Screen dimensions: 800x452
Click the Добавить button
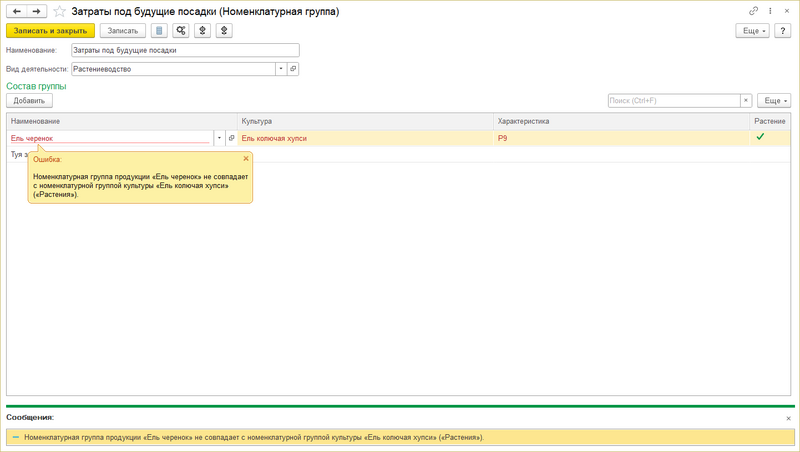click(x=29, y=101)
